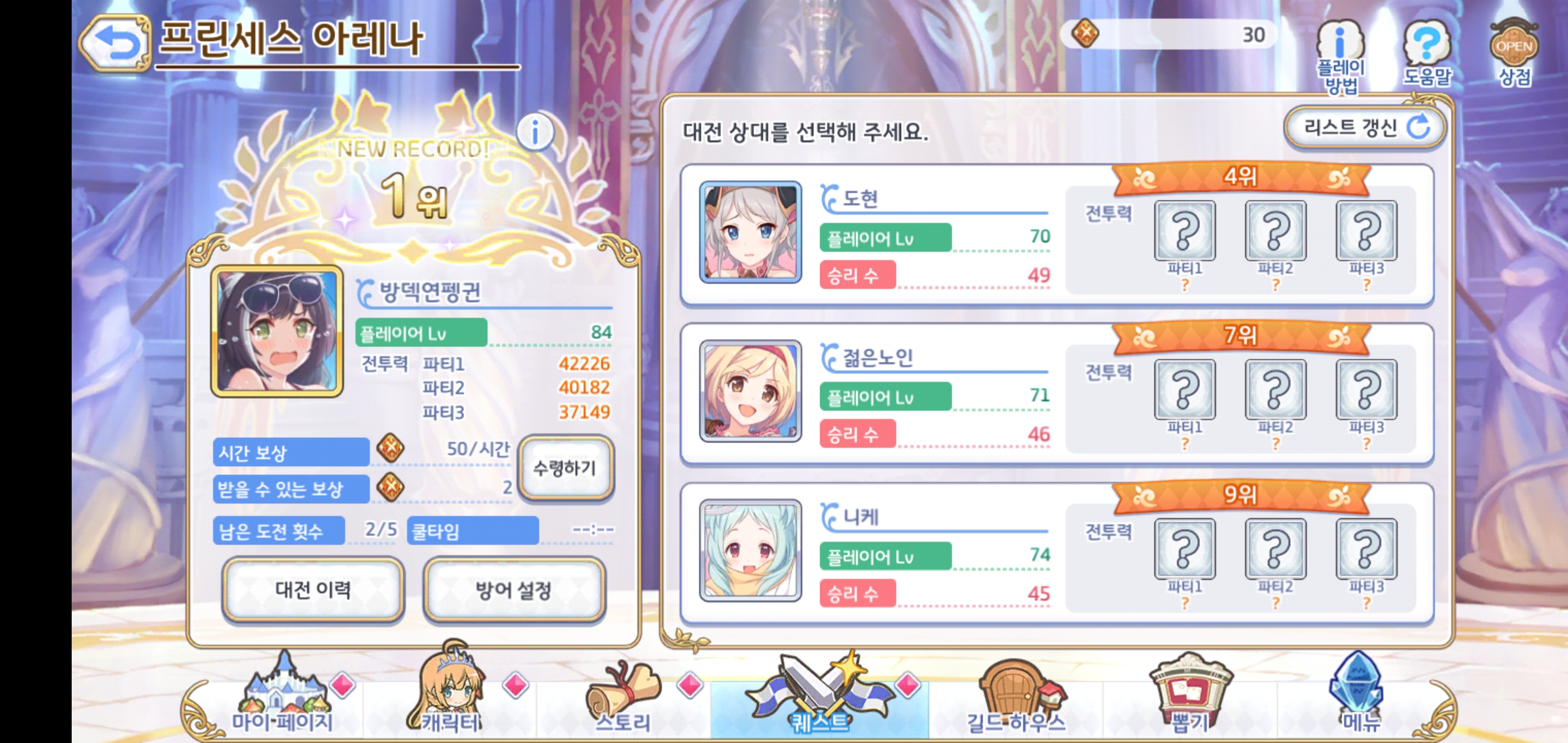Select the 퀘스트 tab with swords
Screen dimensions: 1568x743
tap(819, 694)
